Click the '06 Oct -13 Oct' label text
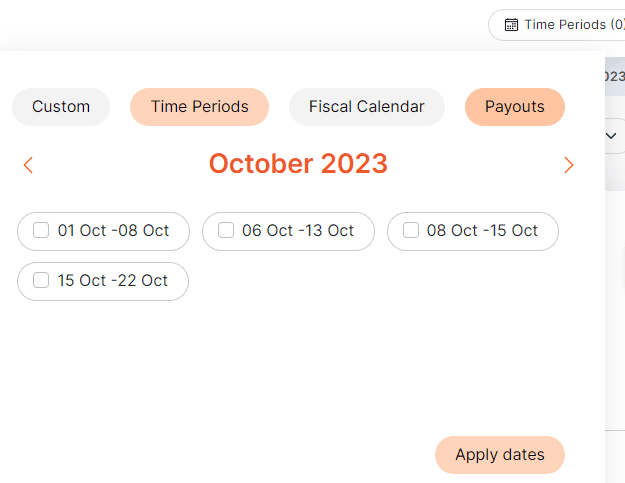This screenshot has height=483, width=625. (x=298, y=230)
